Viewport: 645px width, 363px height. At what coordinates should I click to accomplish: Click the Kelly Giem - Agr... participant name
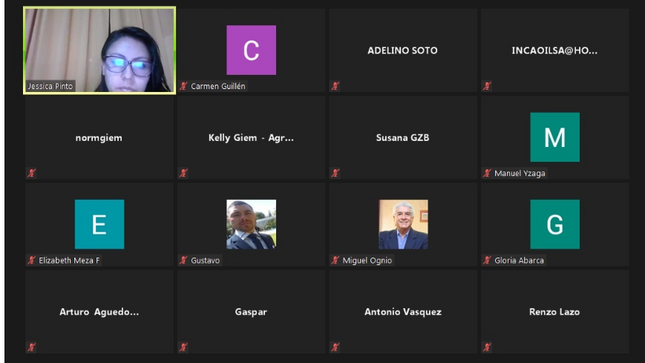pyautogui.click(x=251, y=138)
